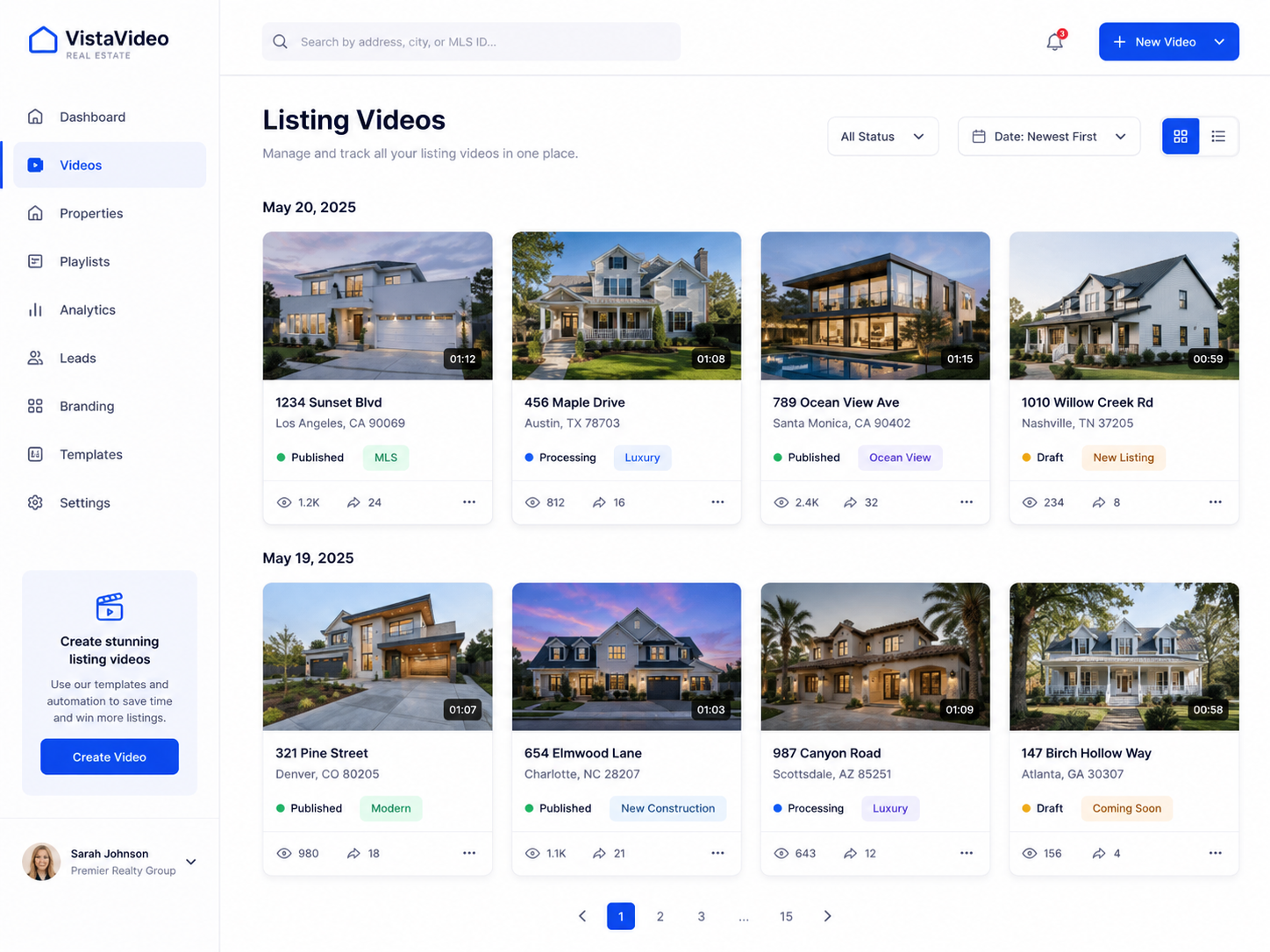Screen dimensions: 1270x952
Task: Open Analytics in the sidebar
Action: point(110,309)
